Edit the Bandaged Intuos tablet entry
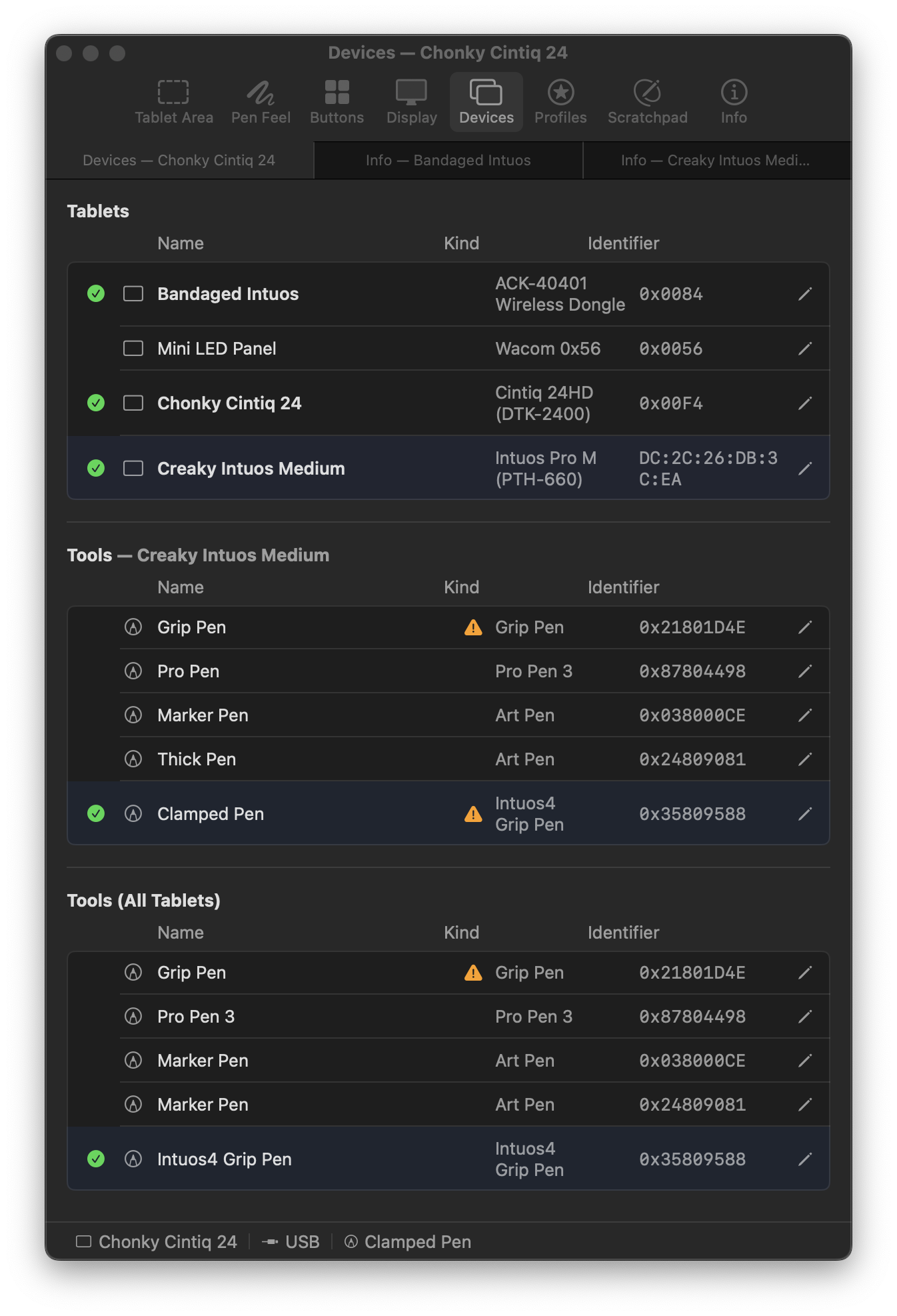 click(805, 294)
